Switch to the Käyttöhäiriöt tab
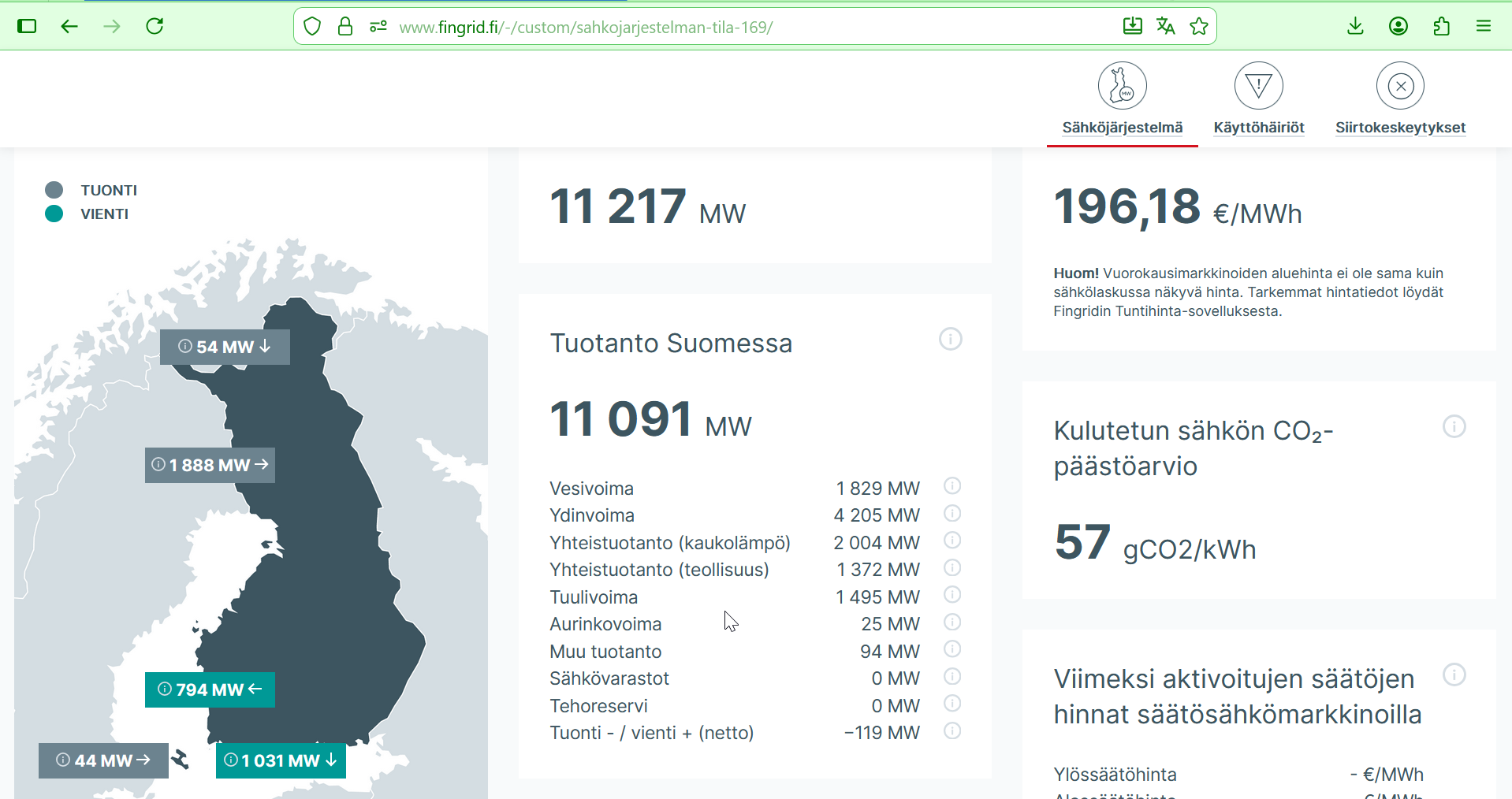Screen dimensions: 1512x799 tap(1258, 99)
